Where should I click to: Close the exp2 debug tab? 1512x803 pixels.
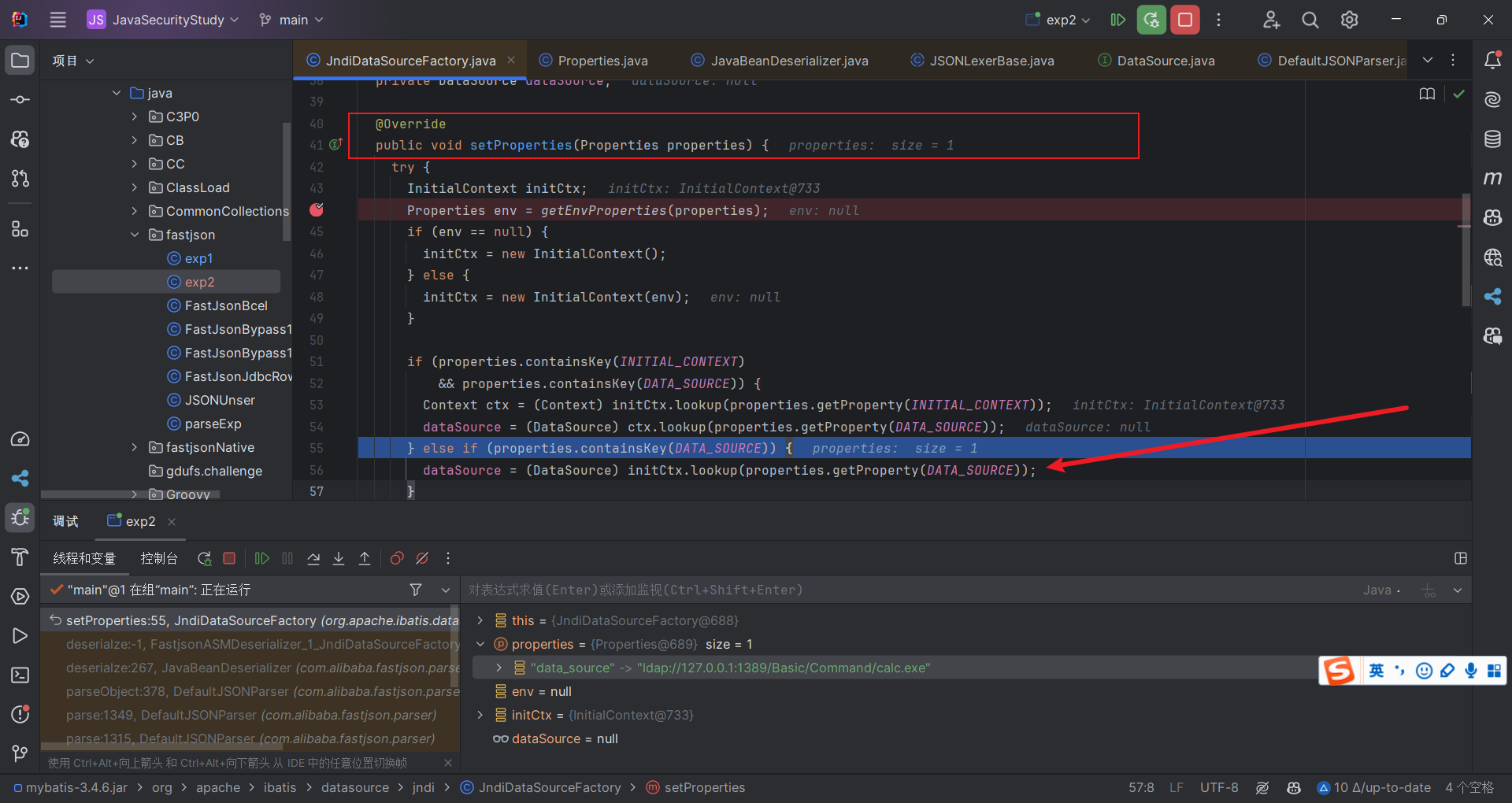coord(172,521)
